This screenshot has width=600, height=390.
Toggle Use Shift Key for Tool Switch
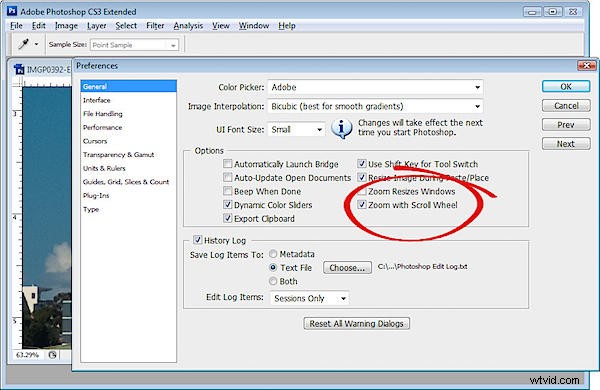[x=362, y=164]
